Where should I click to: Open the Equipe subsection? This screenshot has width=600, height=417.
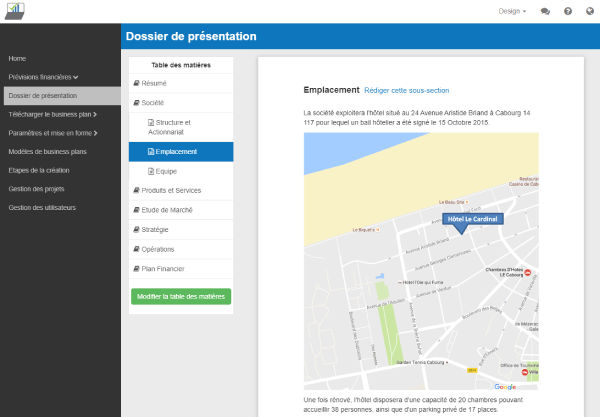[x=181, y=171]
